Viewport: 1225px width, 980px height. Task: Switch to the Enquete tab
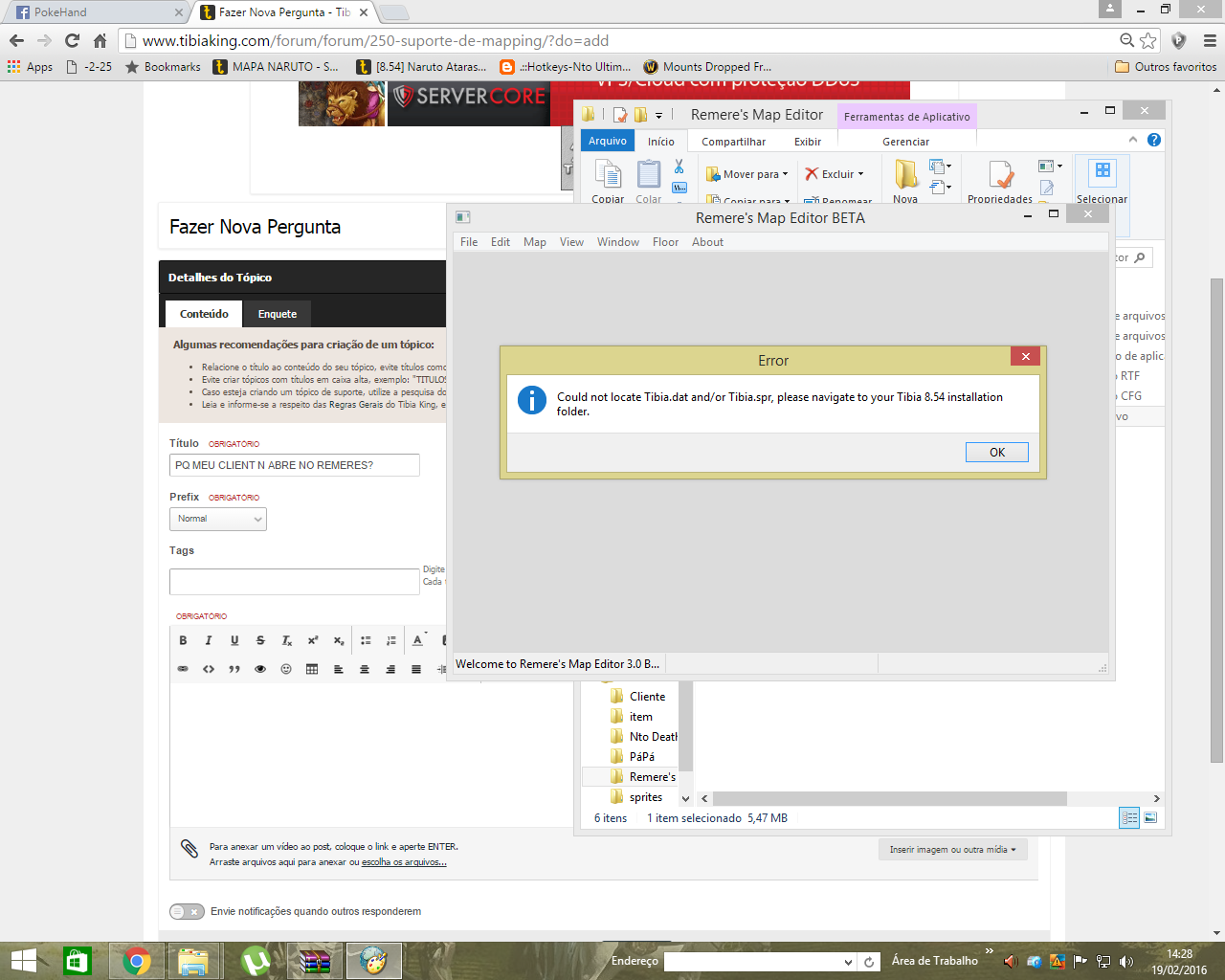pyautogui.click(x=278, y=314)
